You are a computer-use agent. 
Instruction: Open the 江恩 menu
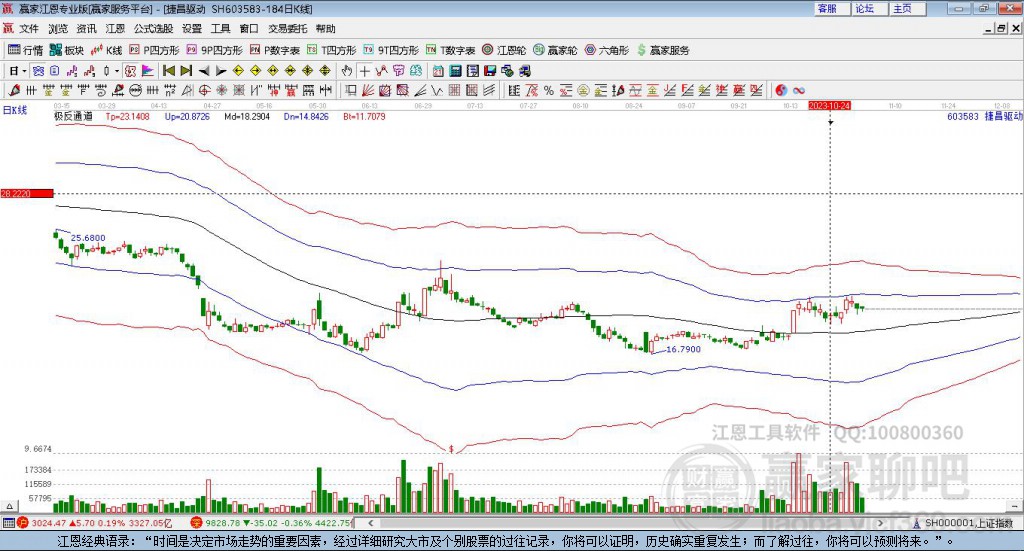[x=115, y=29]
